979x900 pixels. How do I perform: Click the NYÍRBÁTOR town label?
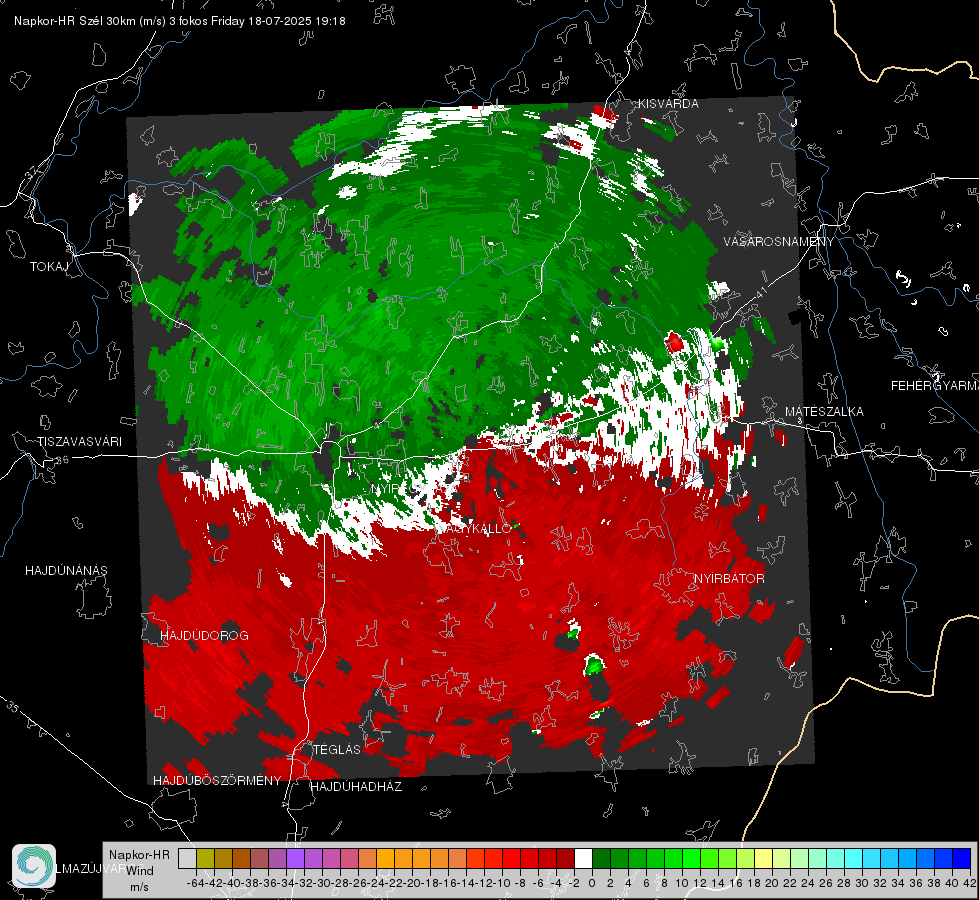(729, 579)
